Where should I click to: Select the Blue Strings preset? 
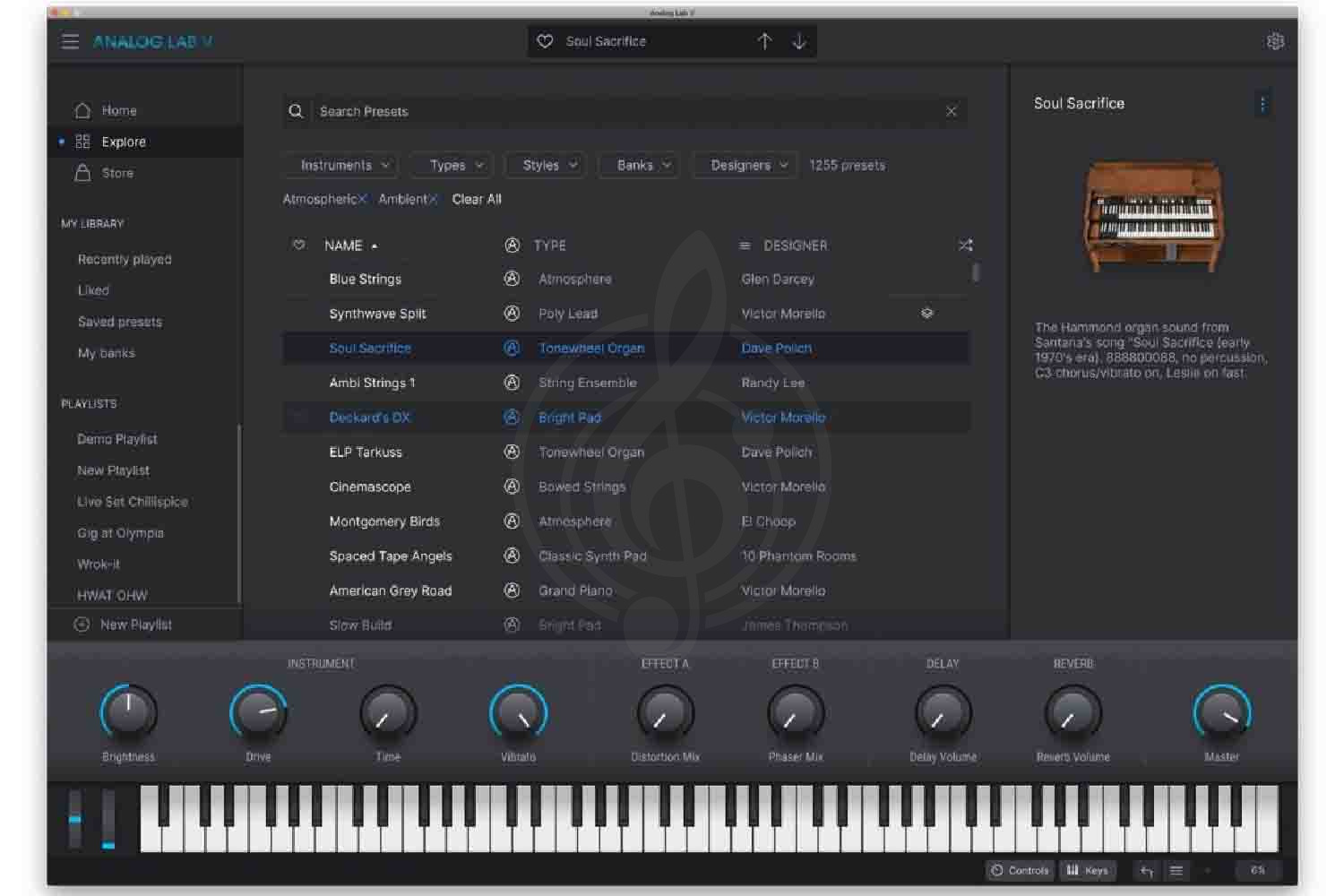coord(366,279)
